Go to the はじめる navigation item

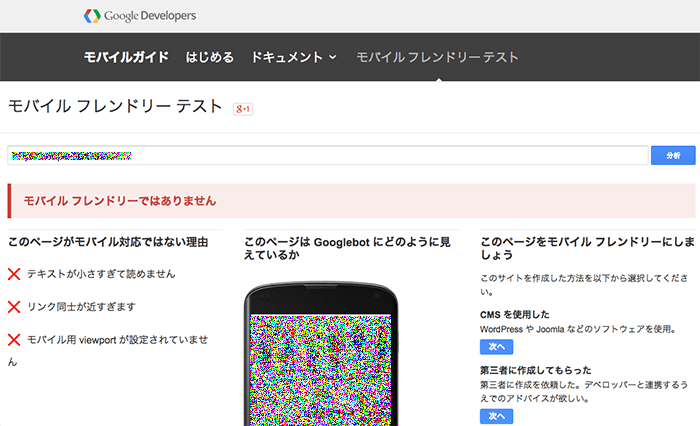click(x=210, y=57)
